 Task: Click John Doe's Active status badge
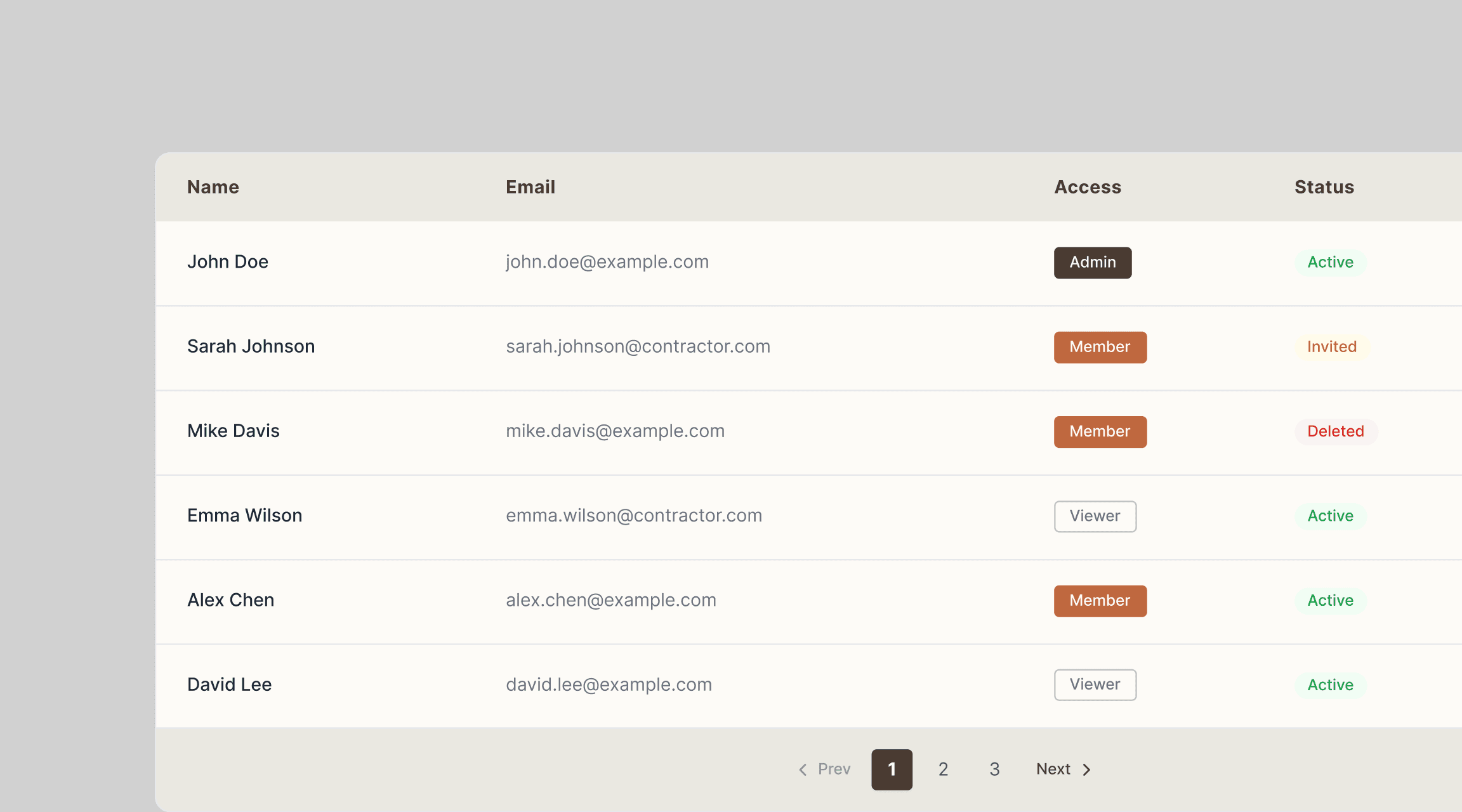pyautogui.click(x=1330, y=263)
